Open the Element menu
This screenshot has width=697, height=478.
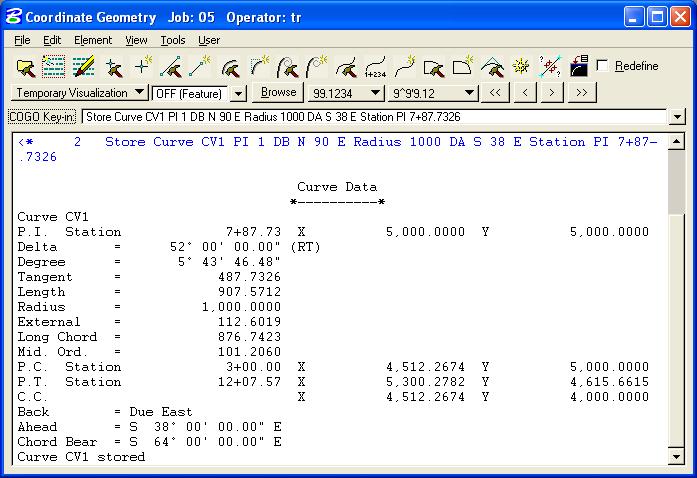[x=93, y=40]
